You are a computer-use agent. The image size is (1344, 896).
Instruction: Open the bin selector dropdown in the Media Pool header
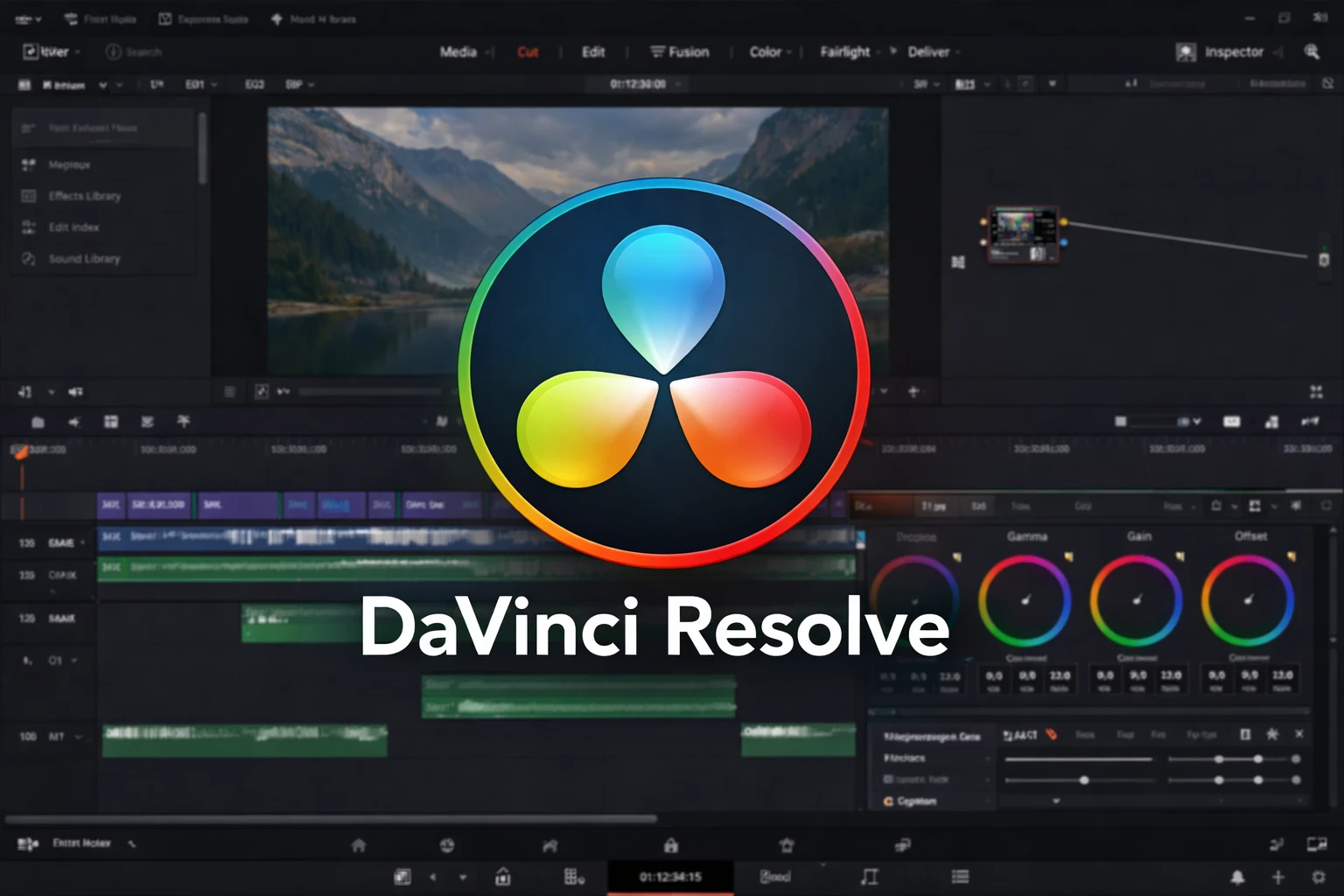(103, 85)
